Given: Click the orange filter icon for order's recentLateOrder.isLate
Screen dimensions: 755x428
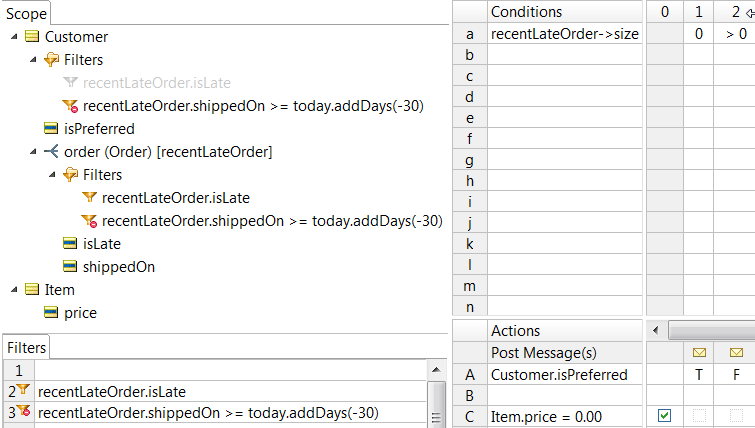Looking at the screenshot, I should click(89, 197).
